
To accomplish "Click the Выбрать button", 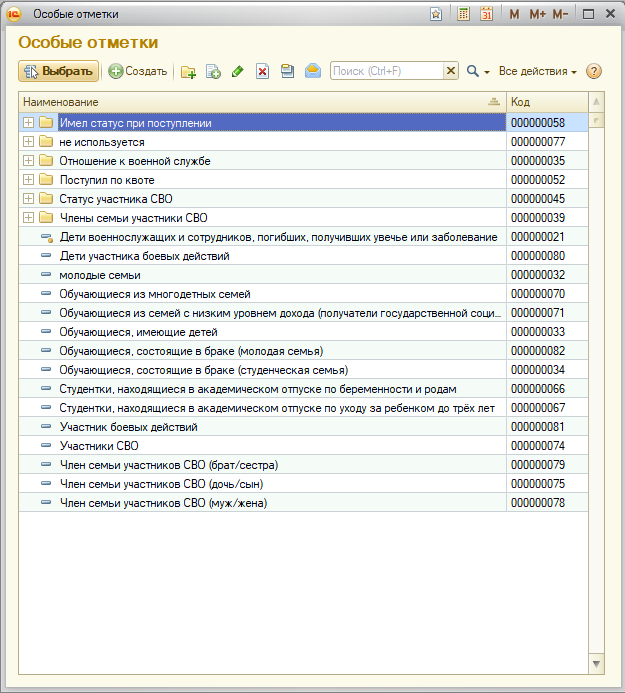I will (59, 71).
